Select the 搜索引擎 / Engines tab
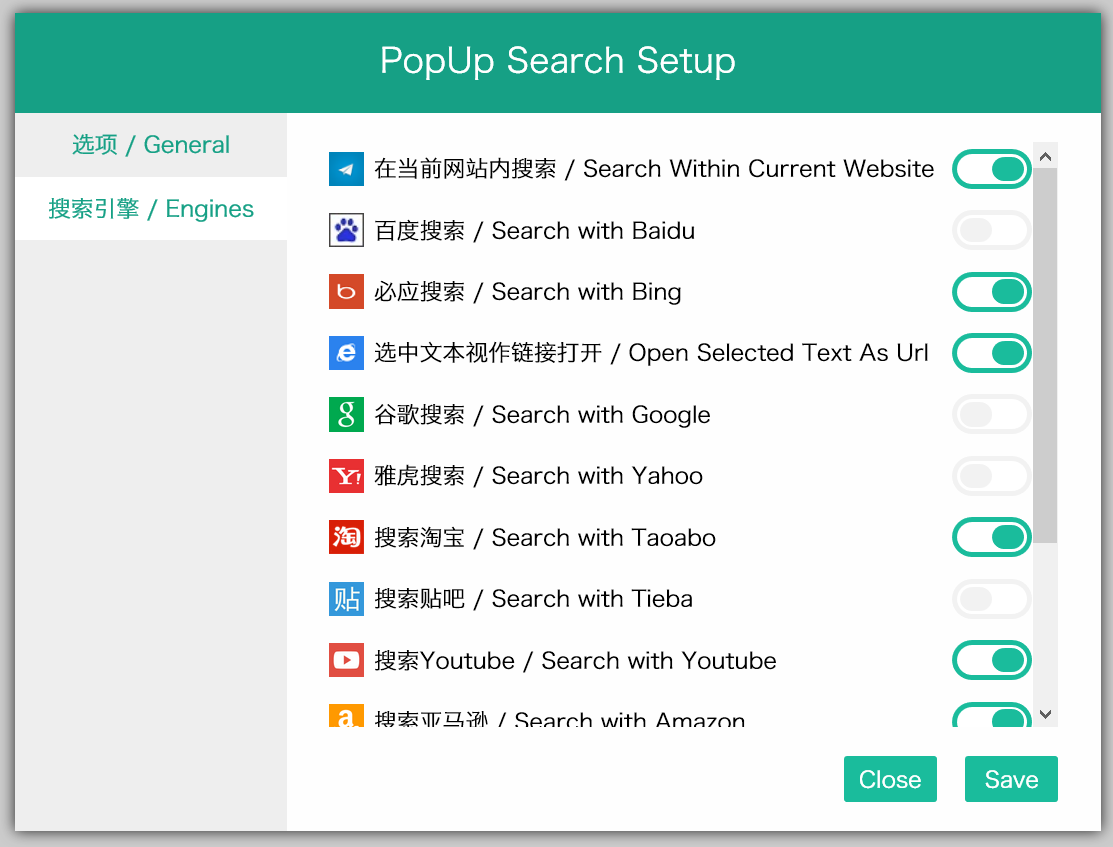 [151, 209]
